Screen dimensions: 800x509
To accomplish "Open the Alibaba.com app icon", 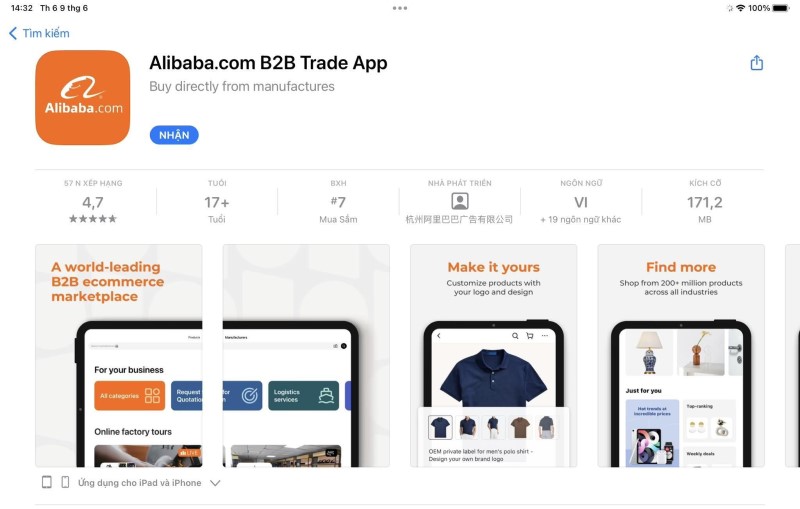I will pos(83,97).
